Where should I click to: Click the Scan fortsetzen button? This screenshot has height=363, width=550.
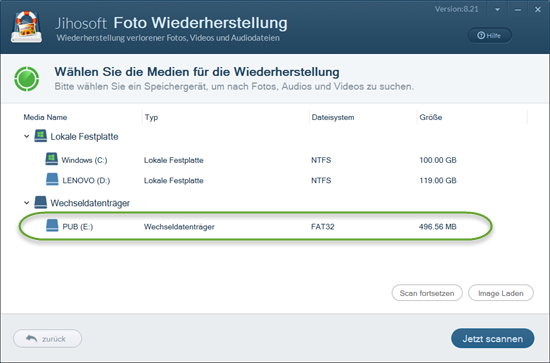tap(427, 293)
